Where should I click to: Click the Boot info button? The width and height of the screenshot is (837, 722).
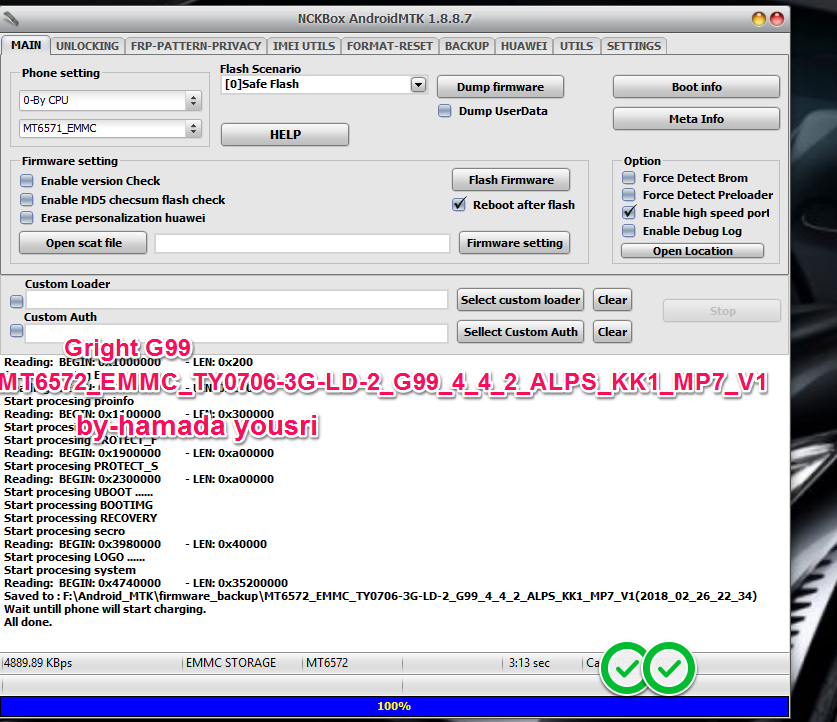tap(696, 87)
